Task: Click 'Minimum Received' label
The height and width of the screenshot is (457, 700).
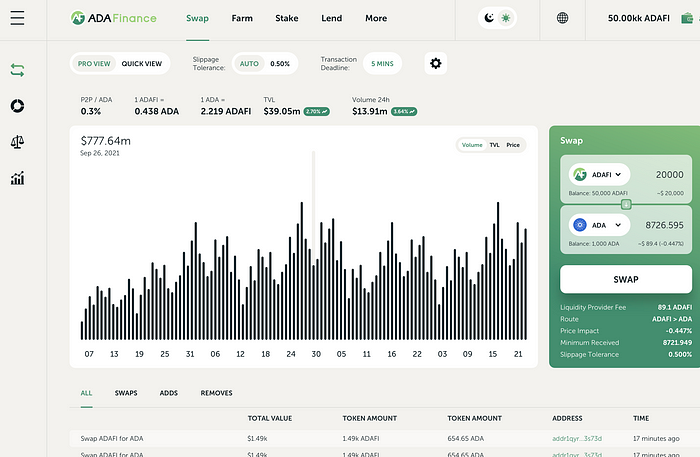Action: (x=589, y=343)
